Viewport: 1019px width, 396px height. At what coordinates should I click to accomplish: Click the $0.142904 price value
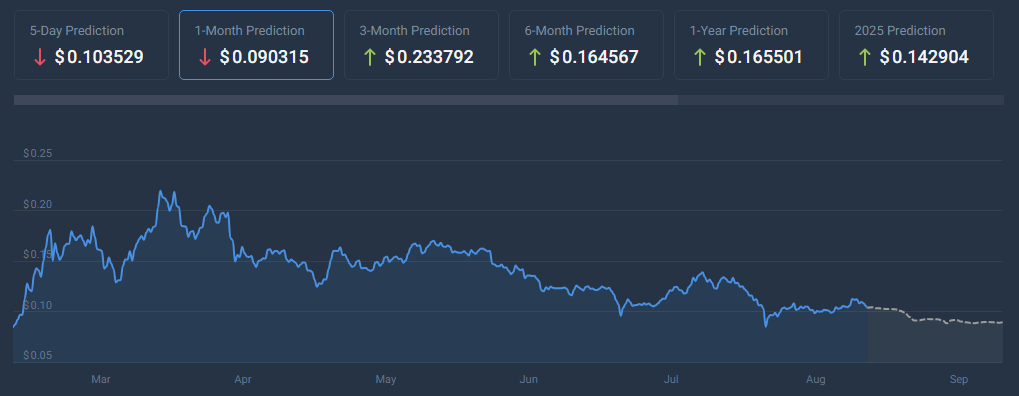[924, 57]
